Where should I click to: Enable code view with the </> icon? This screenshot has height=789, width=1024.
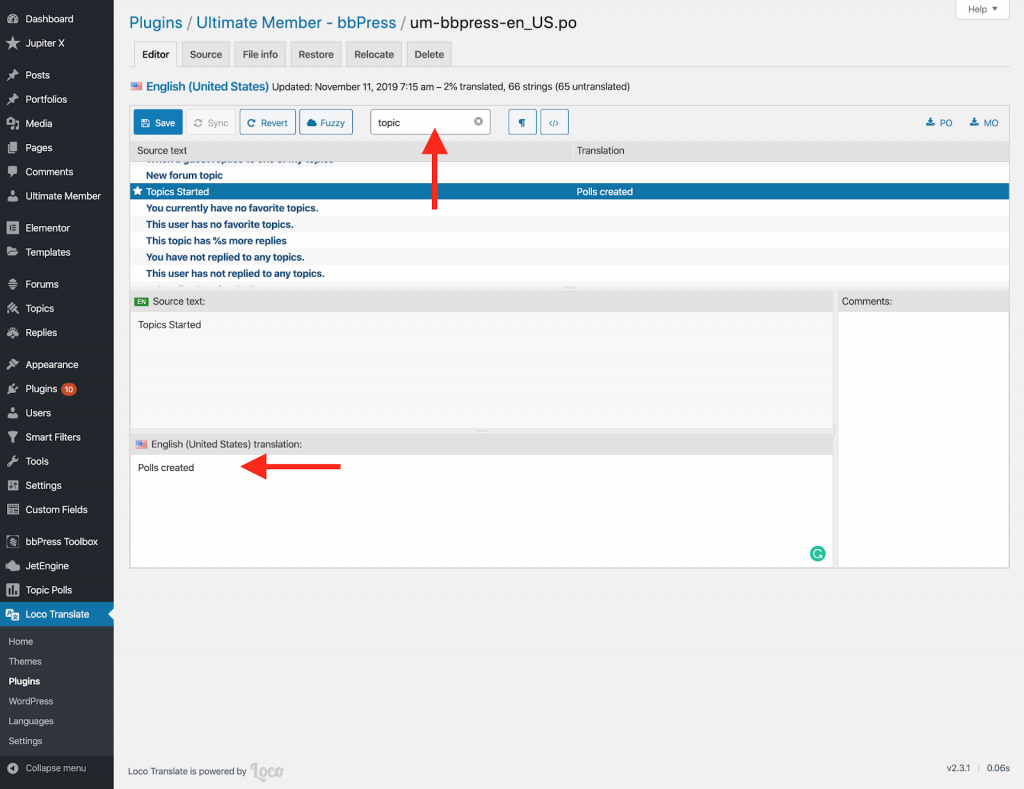[x=554, y=122]
